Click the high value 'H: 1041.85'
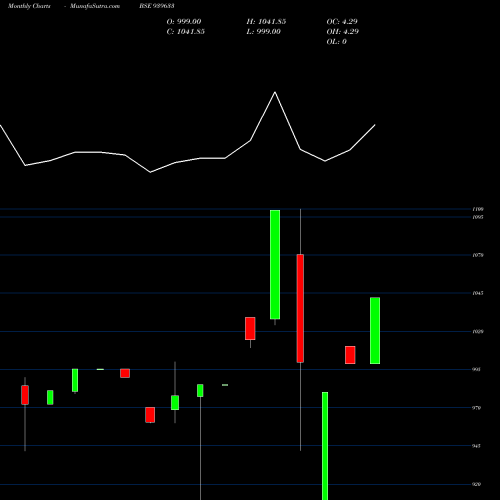The width and height of the screenshot is (500, 500). coord(266,22)
